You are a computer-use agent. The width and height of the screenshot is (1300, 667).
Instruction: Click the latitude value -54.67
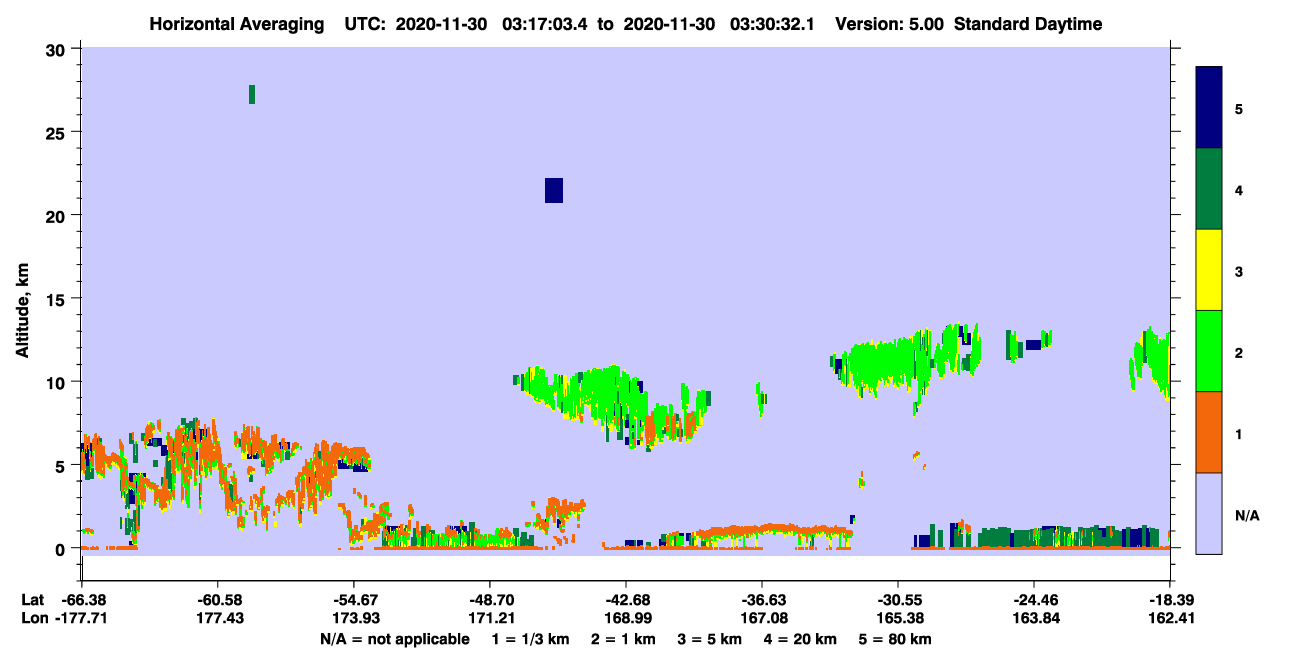pos(353,600)
